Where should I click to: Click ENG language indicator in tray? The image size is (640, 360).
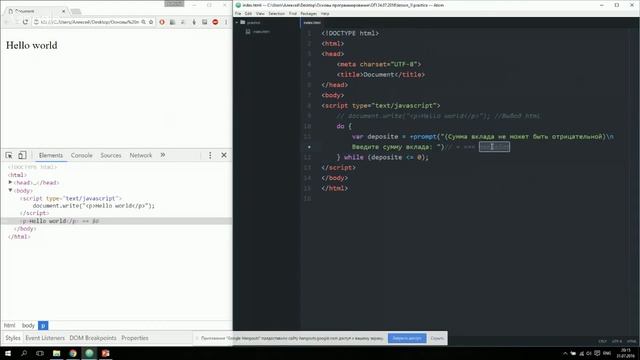click(607, 353)
